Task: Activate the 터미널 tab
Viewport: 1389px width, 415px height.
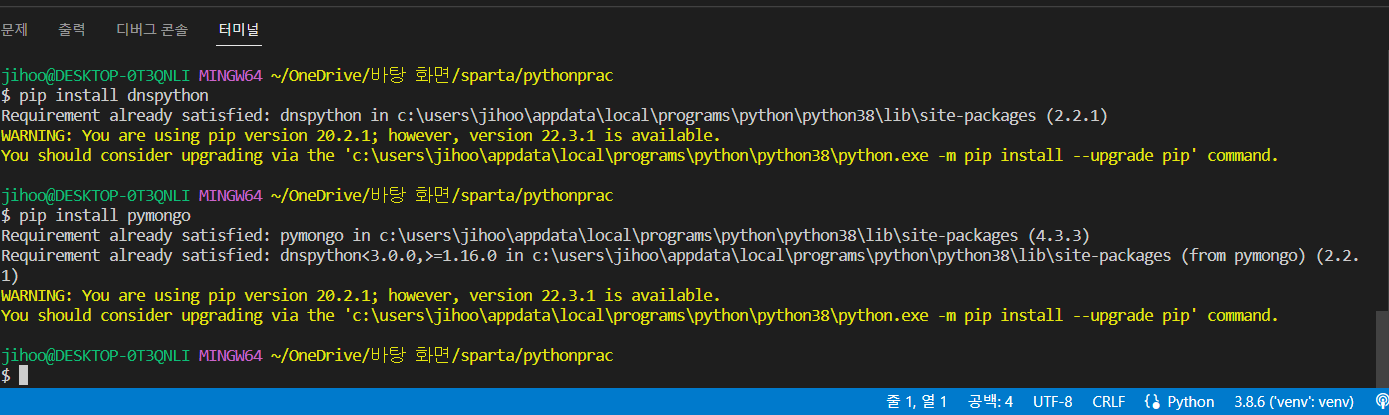Action: (240, 30)
